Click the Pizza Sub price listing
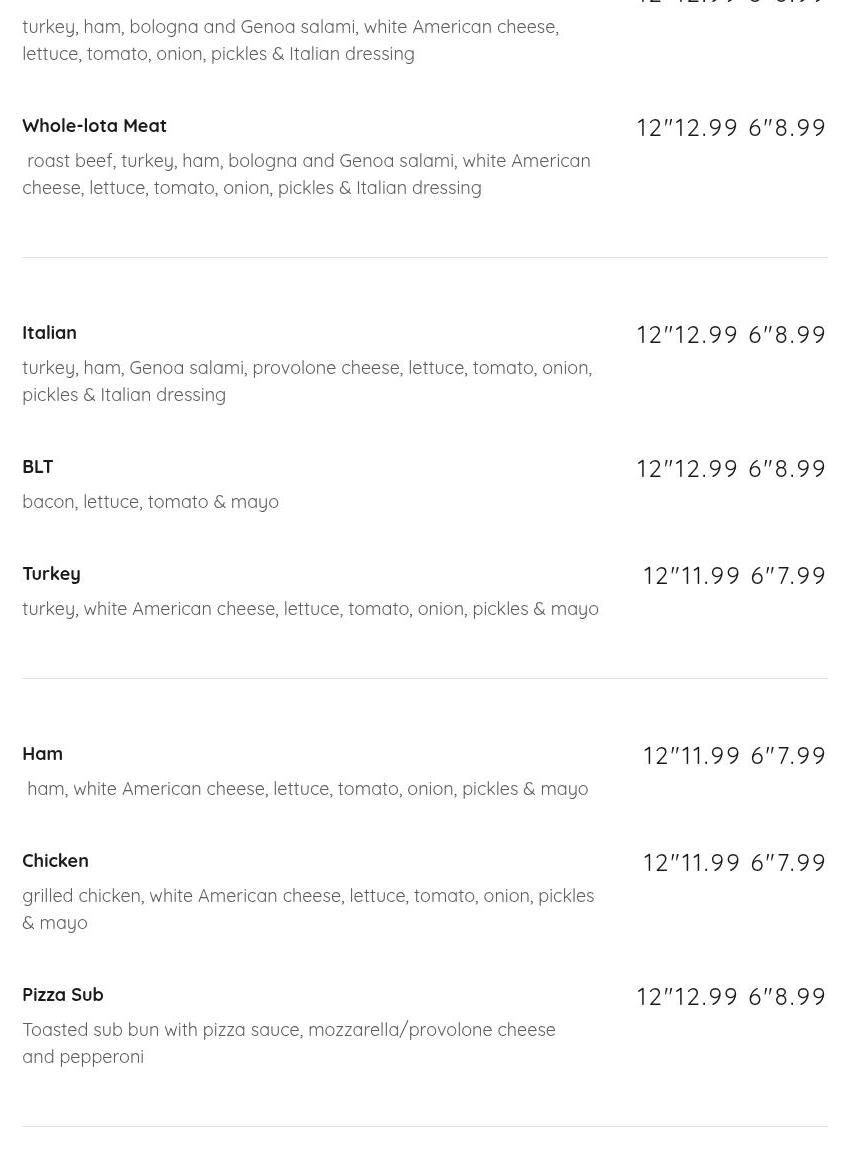 point(731,997)
